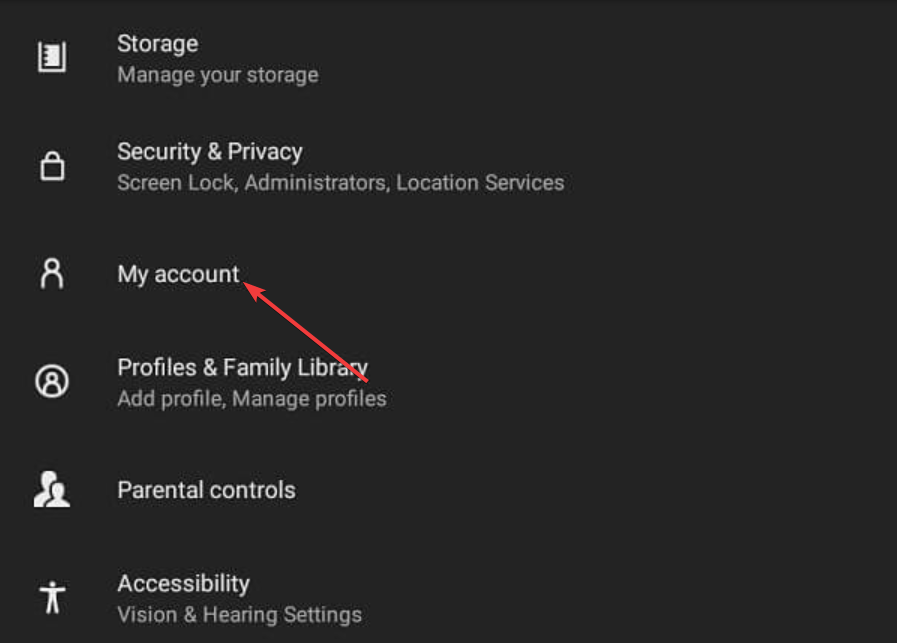Select the Parental controls label text
The width and height of the screenshot is (897, 643).
(206, 490)
